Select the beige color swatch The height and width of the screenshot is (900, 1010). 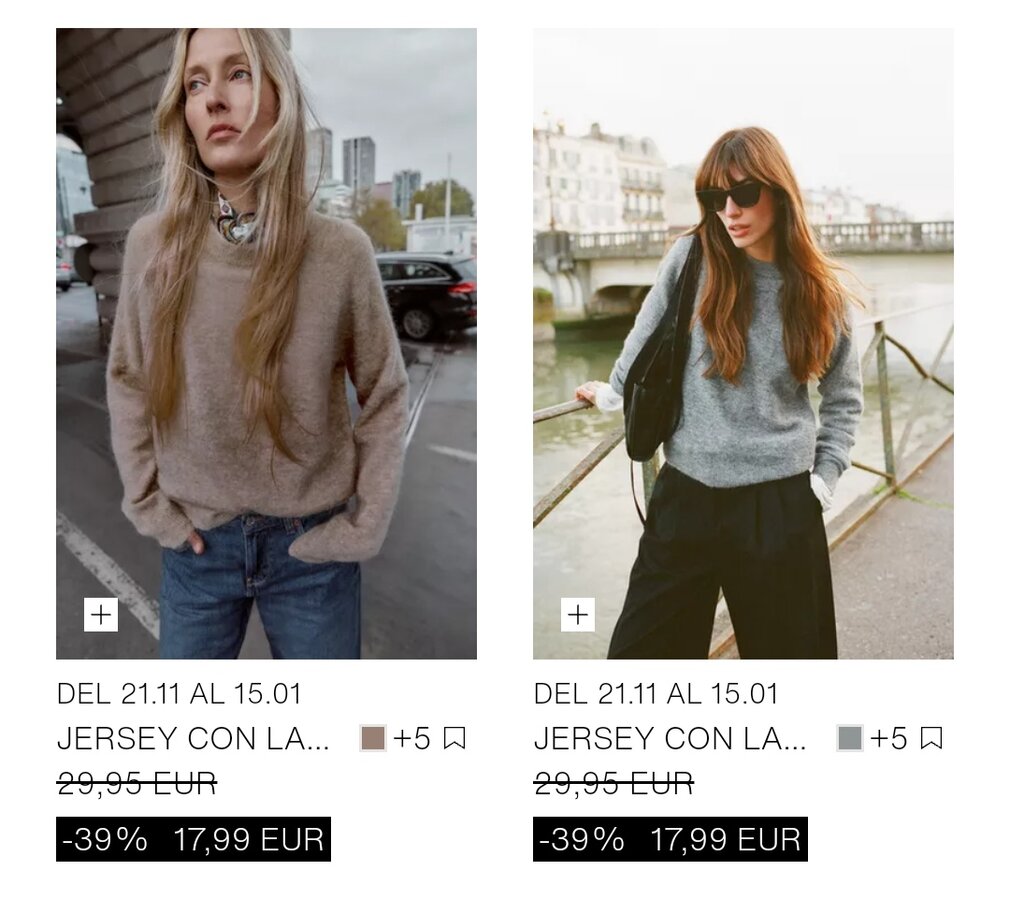click(x=373, y=738)
